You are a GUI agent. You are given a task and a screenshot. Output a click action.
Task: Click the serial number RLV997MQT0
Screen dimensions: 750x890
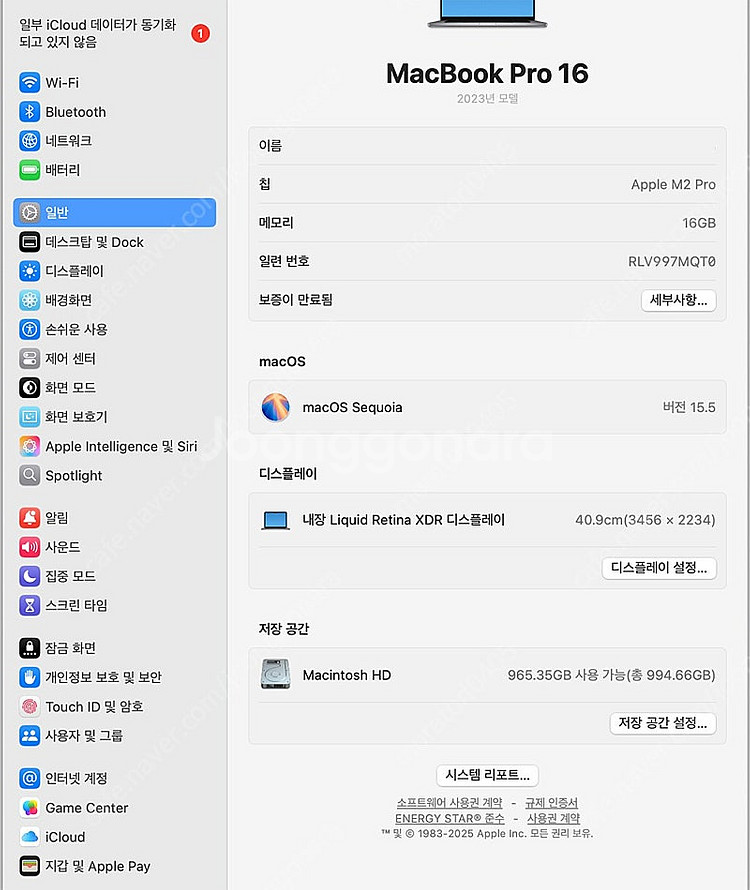click(x=672, y=262)
